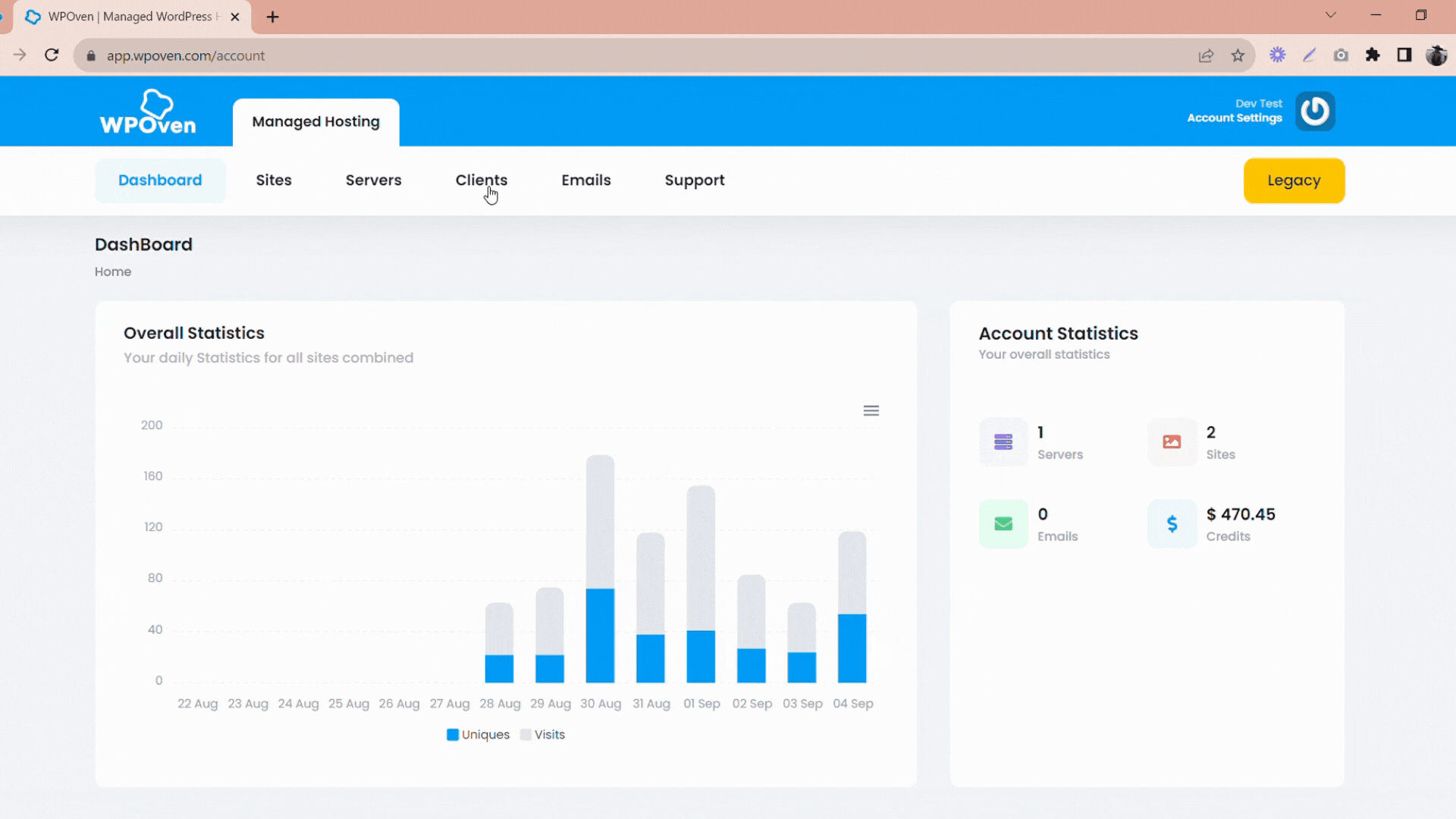Select the Managed Hosting tab

tap(316, 122)
